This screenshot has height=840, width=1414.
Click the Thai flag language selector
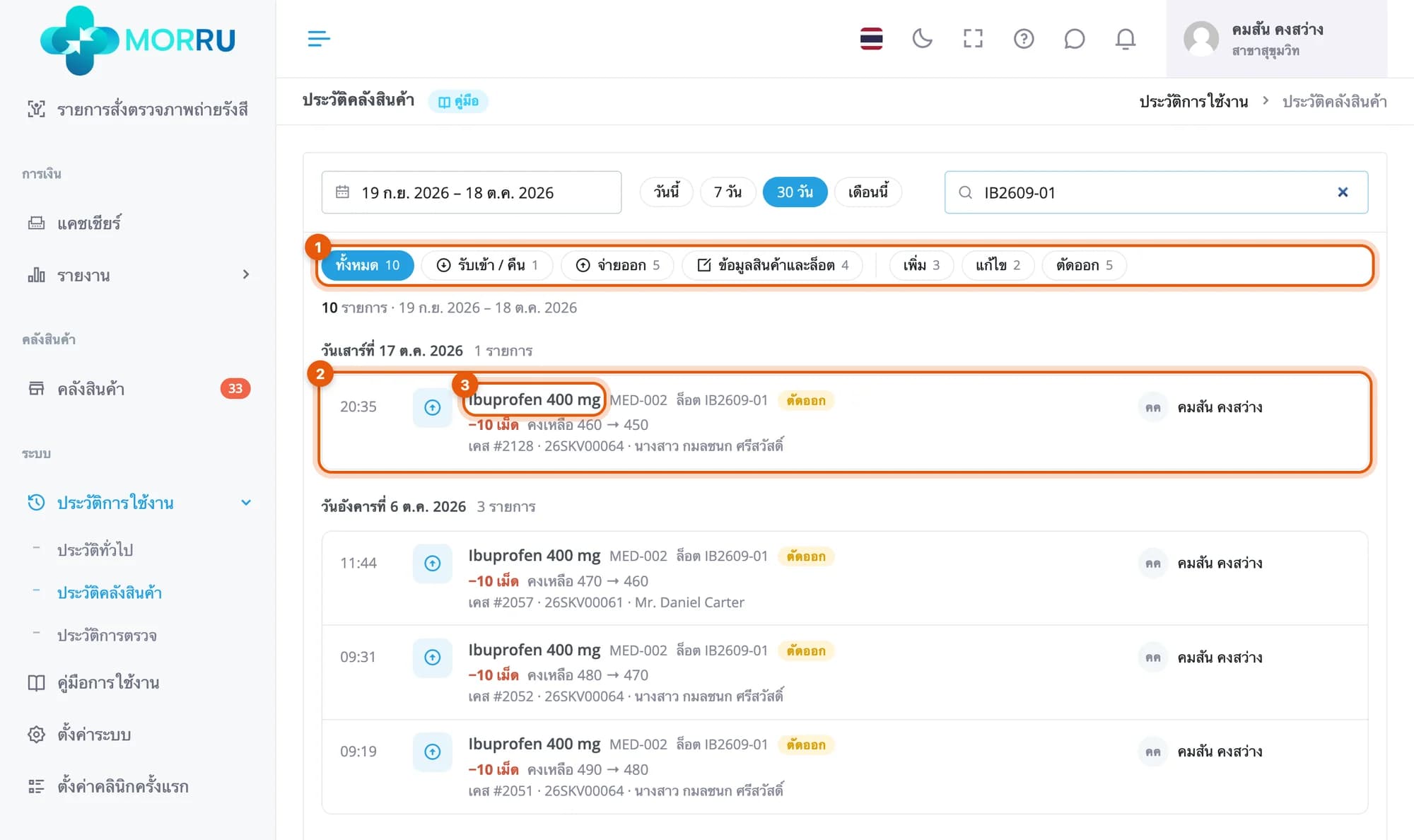click(871, 38)
